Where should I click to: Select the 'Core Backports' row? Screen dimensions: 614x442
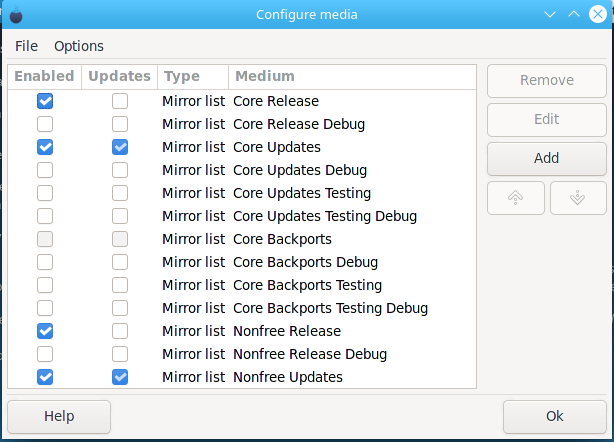pyautogui.click(x=242, y=239)
